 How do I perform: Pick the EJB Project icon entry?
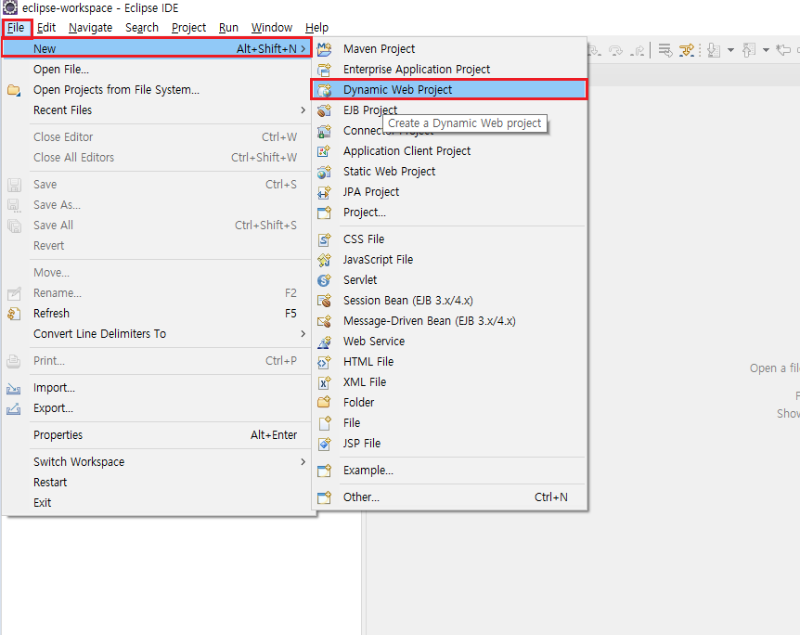pyautogui.click(x=324, y=110)
